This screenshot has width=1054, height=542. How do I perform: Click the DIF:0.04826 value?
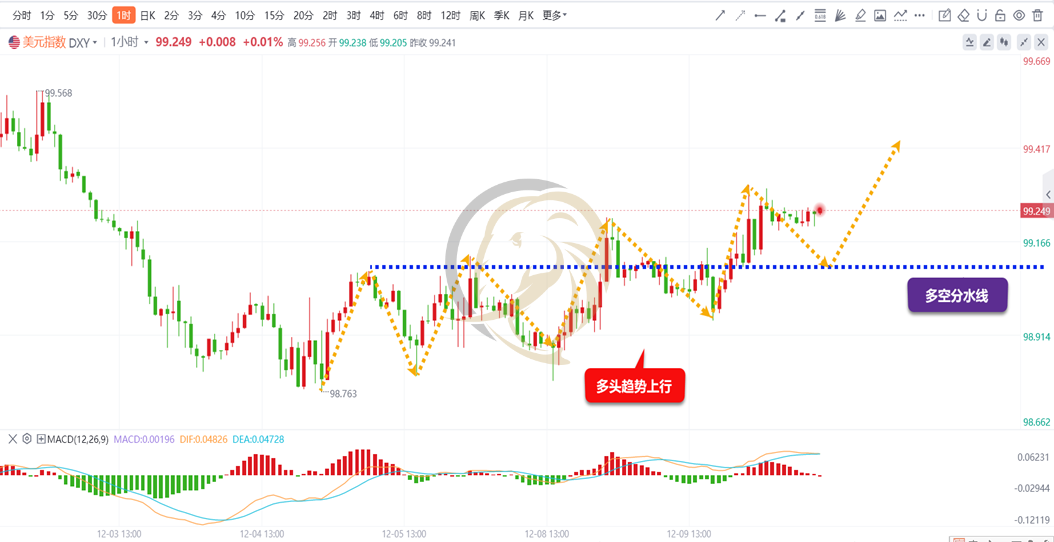click(202, 439)
